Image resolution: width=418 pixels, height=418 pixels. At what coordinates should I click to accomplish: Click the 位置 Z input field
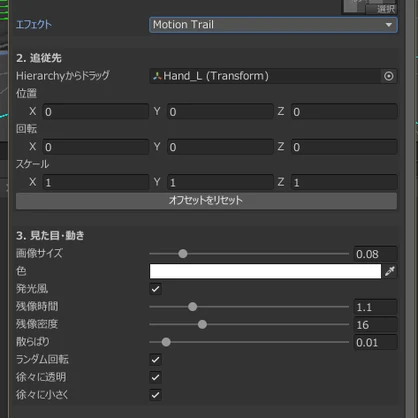pyautogui.click(x=344, y=112)
